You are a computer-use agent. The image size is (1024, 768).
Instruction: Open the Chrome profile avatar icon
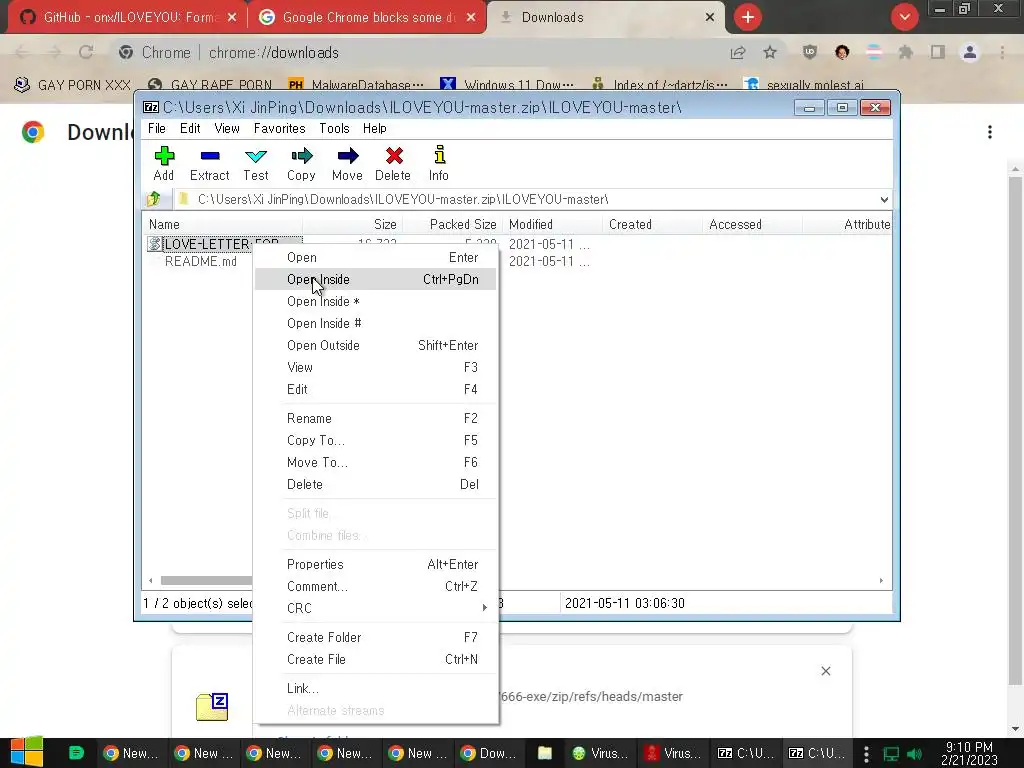[x=970, y=52]
